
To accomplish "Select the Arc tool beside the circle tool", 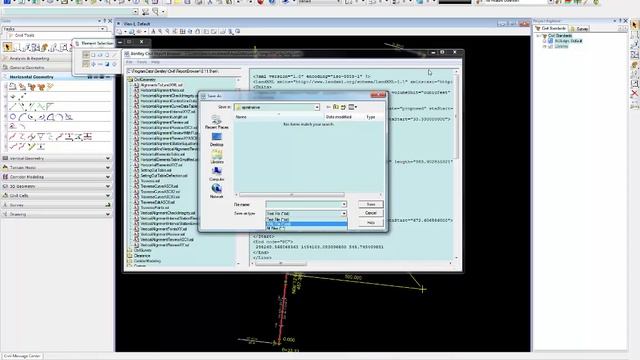I will click(22, 117).
